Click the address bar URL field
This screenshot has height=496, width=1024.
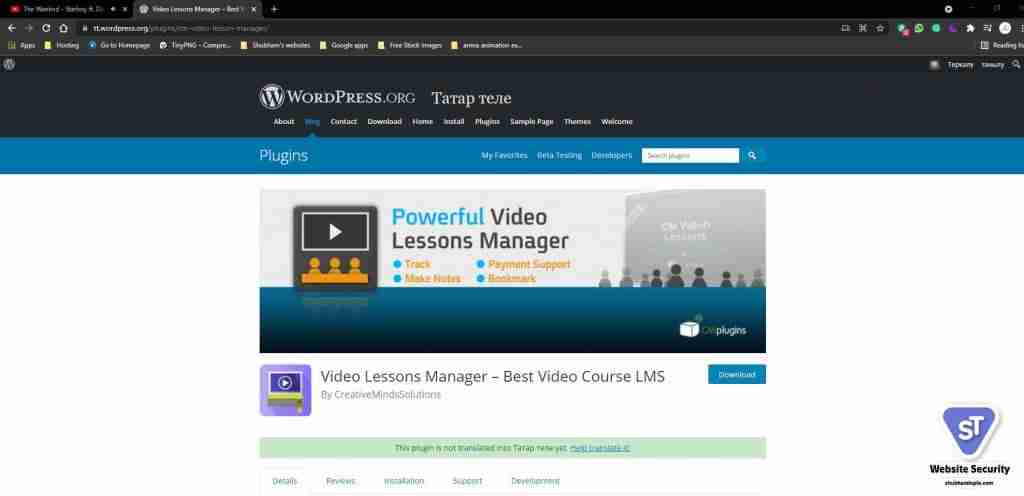click(x=457, y=28)
